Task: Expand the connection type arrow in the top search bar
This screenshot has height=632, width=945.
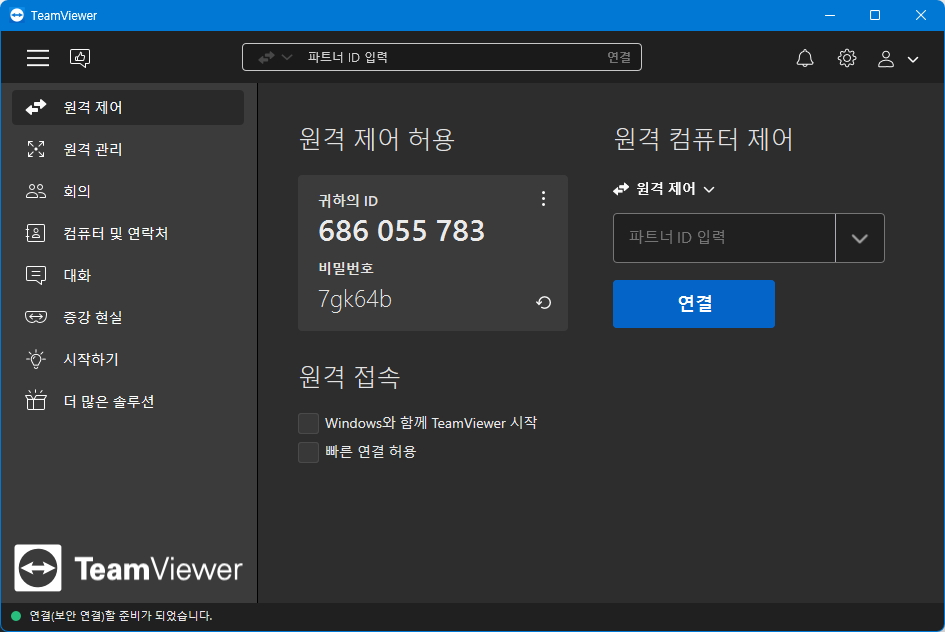Action: [x=275, y=57]
